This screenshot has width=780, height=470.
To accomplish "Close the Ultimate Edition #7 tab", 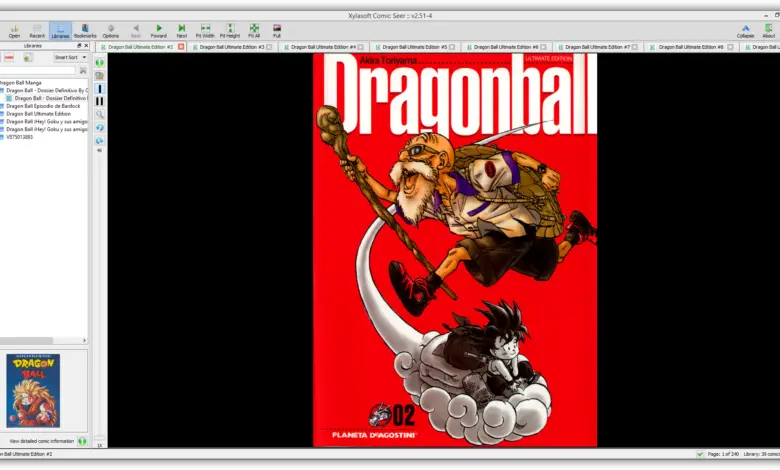I will pyautogui.click(x=635, y=47).
